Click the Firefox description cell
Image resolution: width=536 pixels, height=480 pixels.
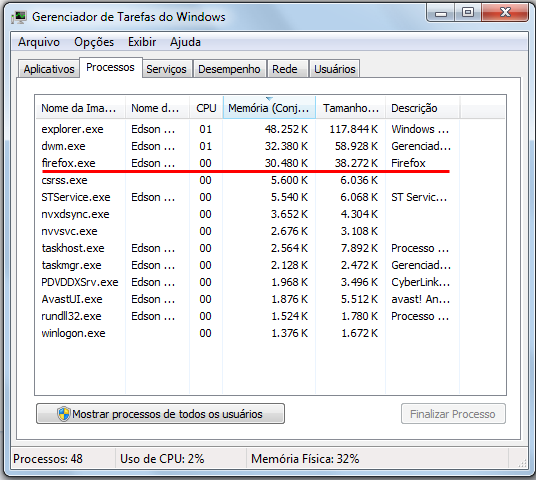point(408,163)
